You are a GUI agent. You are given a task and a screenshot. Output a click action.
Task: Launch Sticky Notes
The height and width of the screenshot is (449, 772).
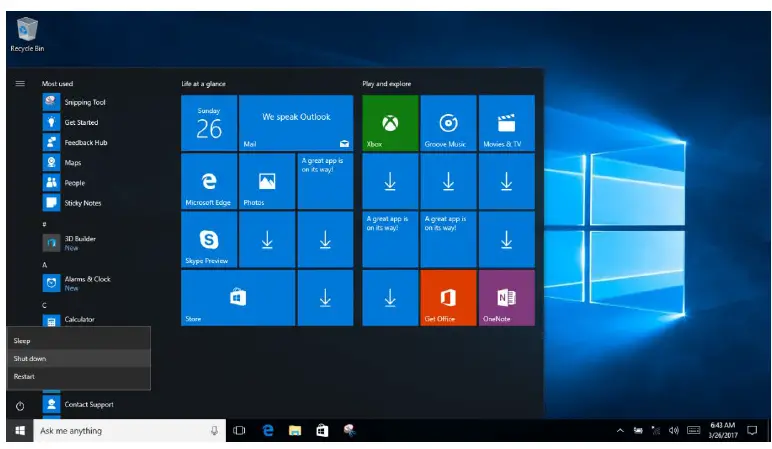tap(72, 203)
